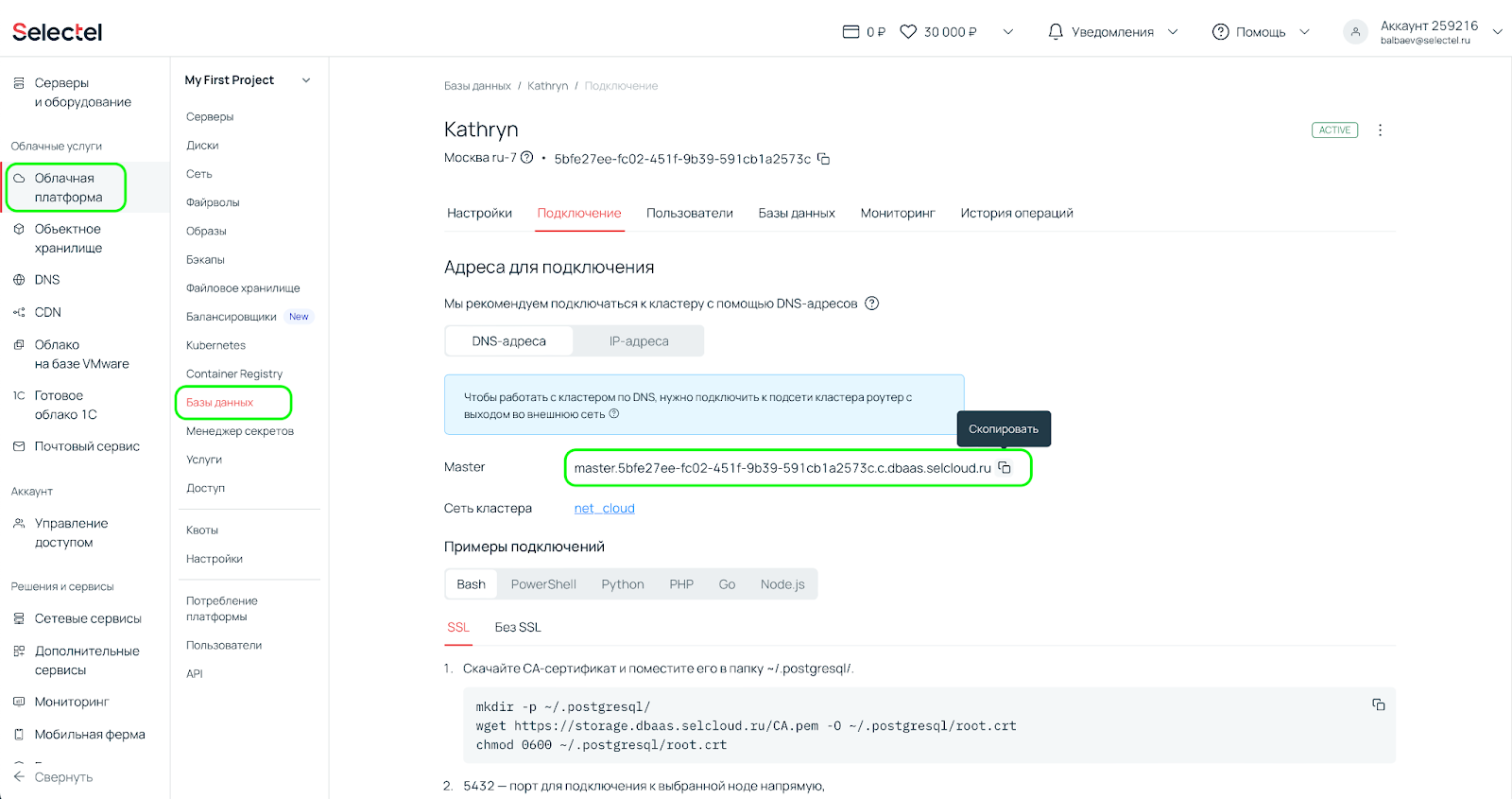This screenshot has height=799, width=1512.
Task: Select the IP-адреса toggle option
Action: 639,341
